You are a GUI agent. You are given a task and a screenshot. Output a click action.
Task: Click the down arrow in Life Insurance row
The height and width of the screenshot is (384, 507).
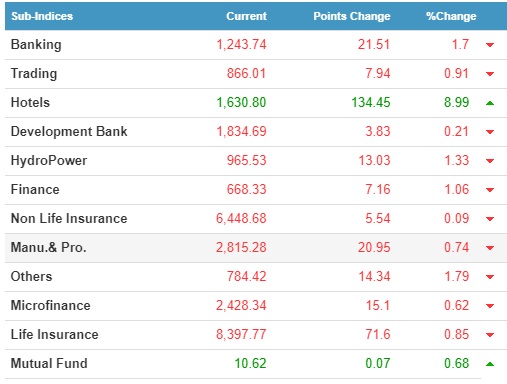click(490, 335)
